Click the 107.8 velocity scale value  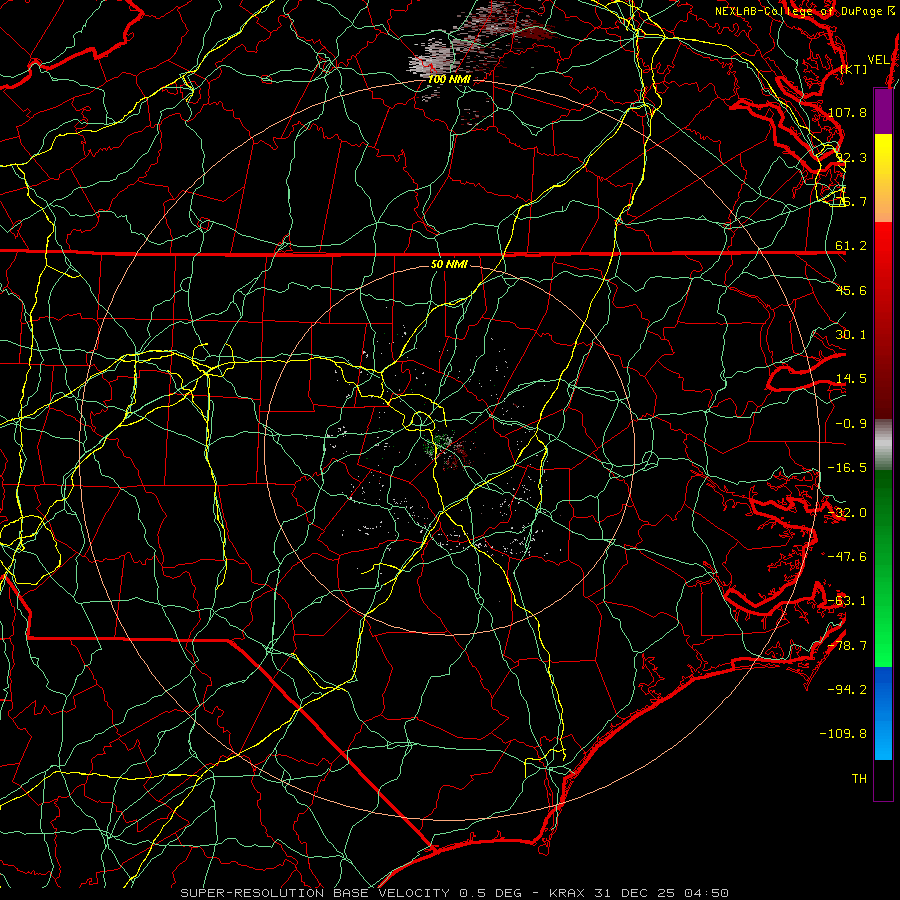coord(847,112)
